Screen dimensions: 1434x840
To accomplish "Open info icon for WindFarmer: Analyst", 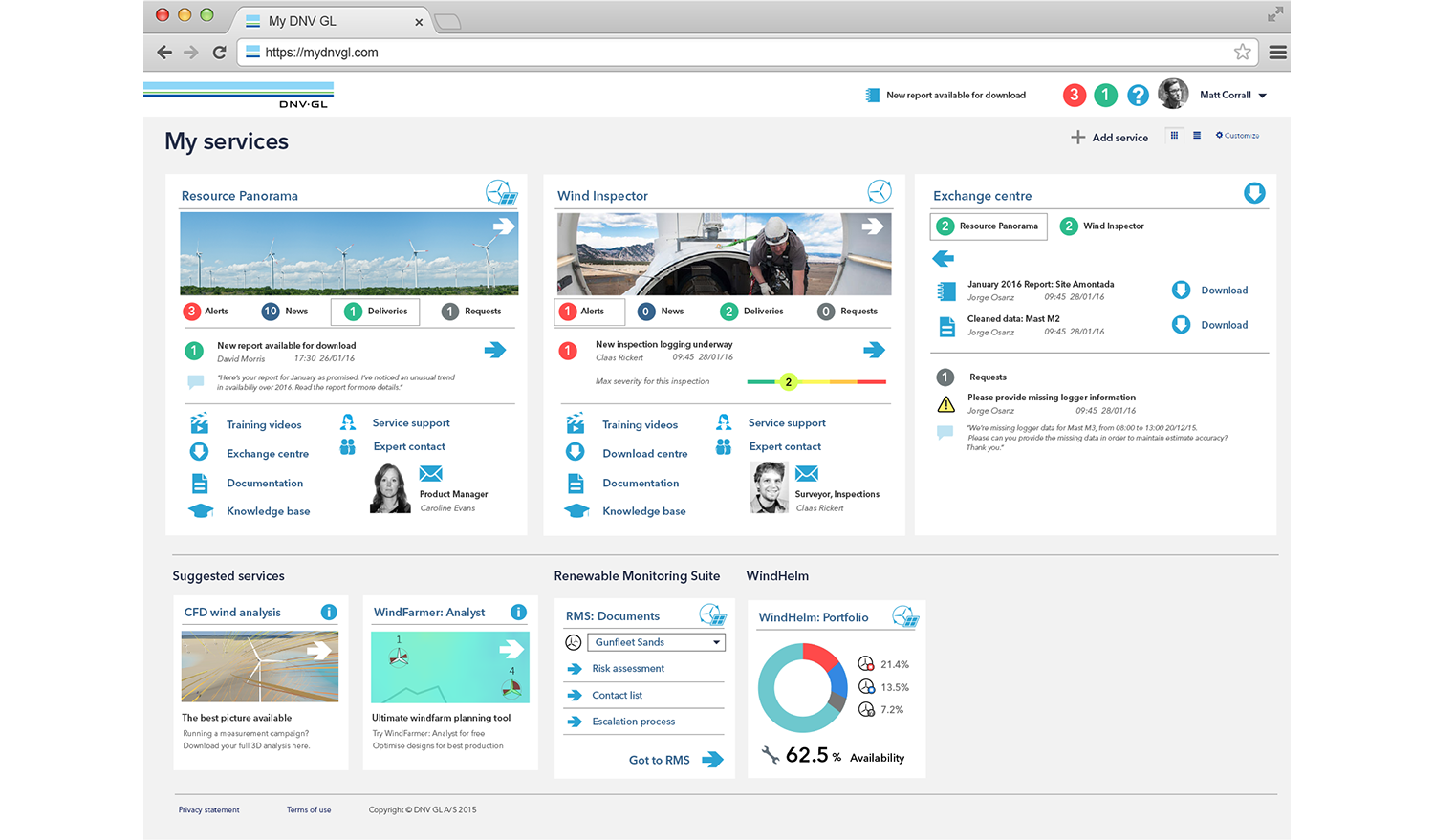I will click(x=518, y=612).
